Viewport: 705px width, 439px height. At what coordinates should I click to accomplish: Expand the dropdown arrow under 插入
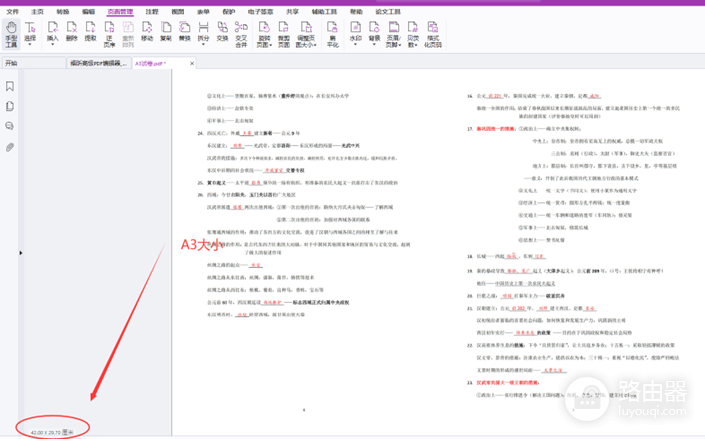(53, 45)
